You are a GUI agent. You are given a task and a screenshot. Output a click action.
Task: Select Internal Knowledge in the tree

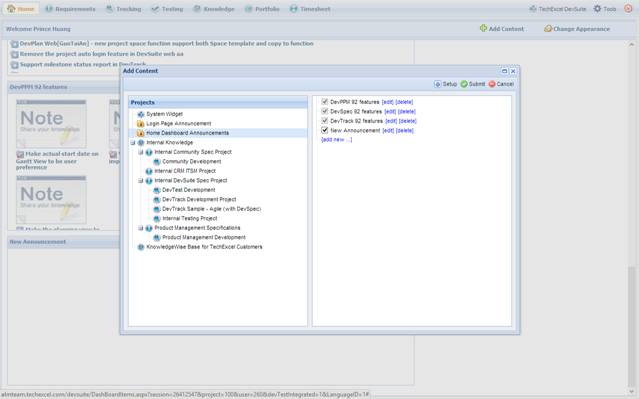point(170,143)
